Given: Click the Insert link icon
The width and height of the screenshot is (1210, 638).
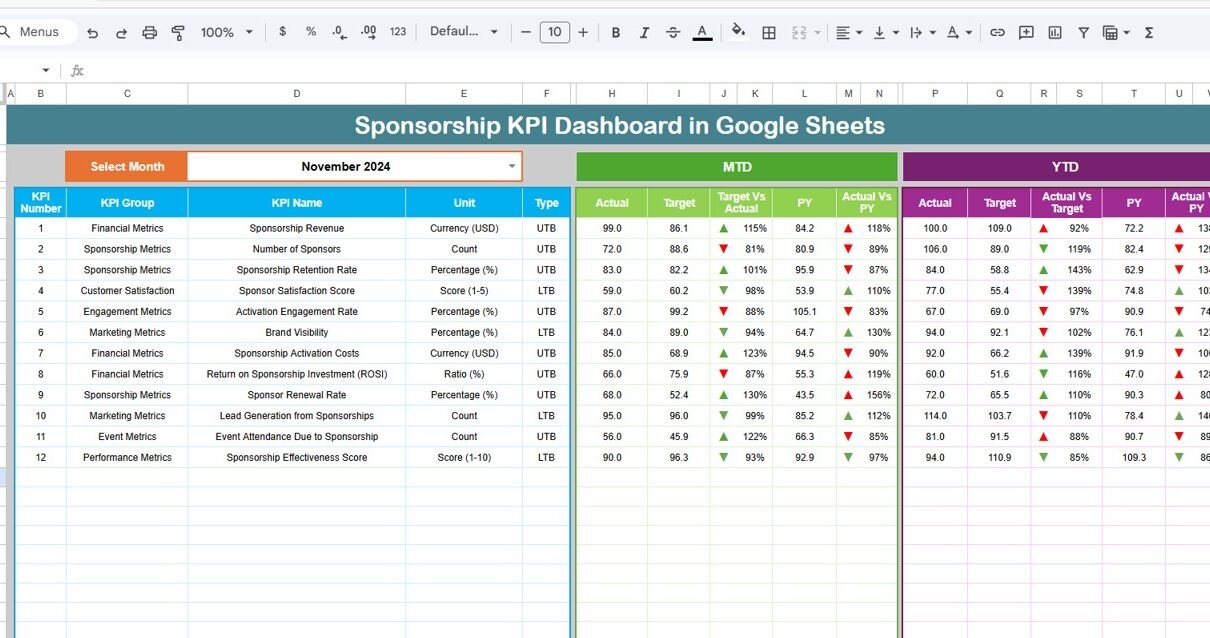Looking at the screenshot, I should tap(997, 32).
